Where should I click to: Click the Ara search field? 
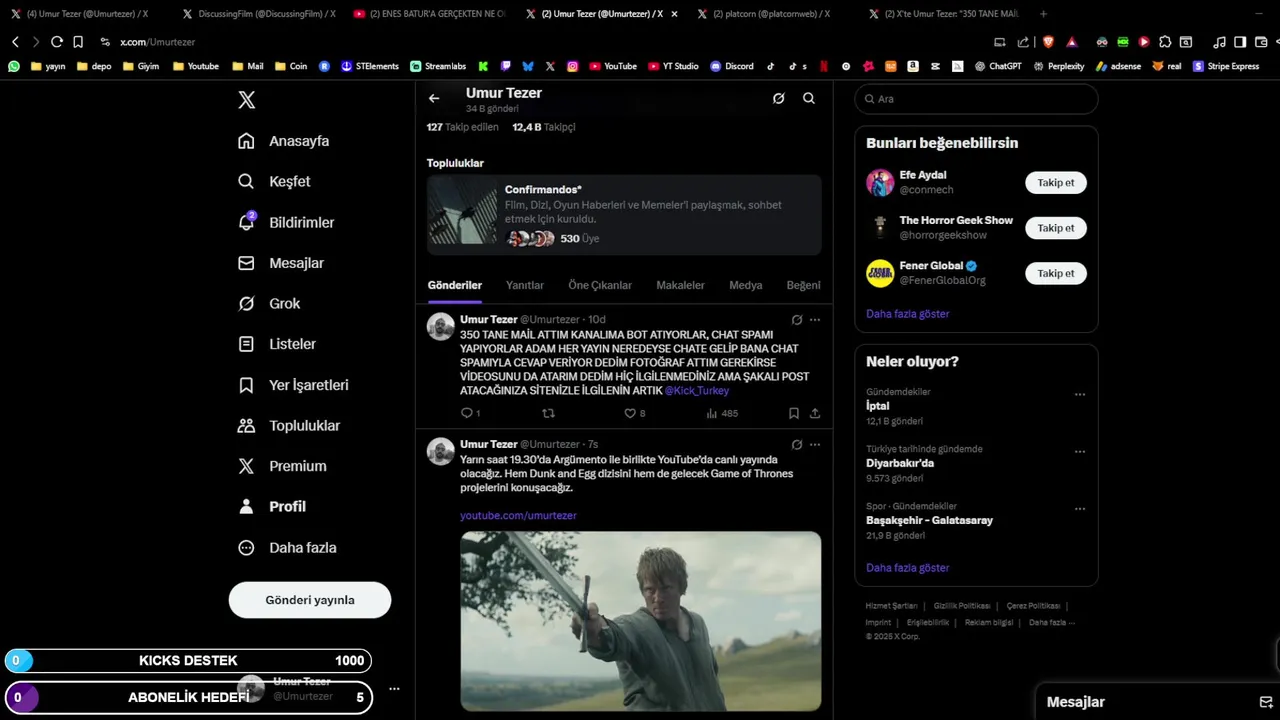[x=976, y=99]
